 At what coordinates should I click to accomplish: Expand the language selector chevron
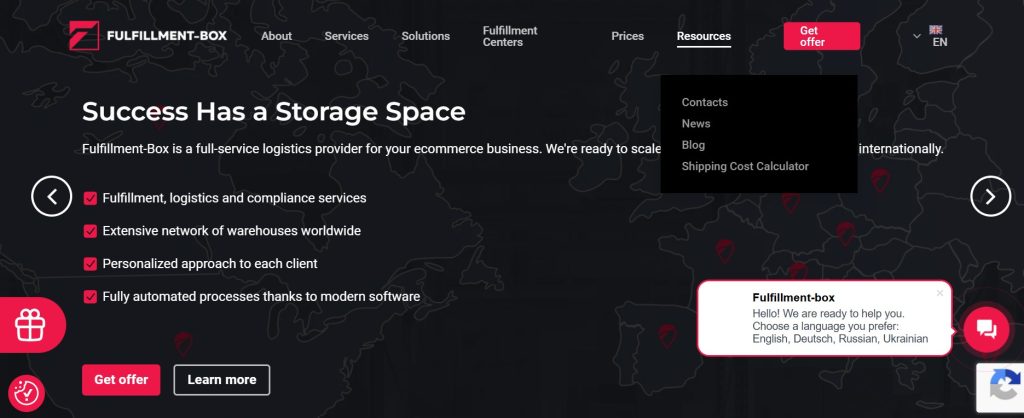pyautogui.click(x=917, y=36)
